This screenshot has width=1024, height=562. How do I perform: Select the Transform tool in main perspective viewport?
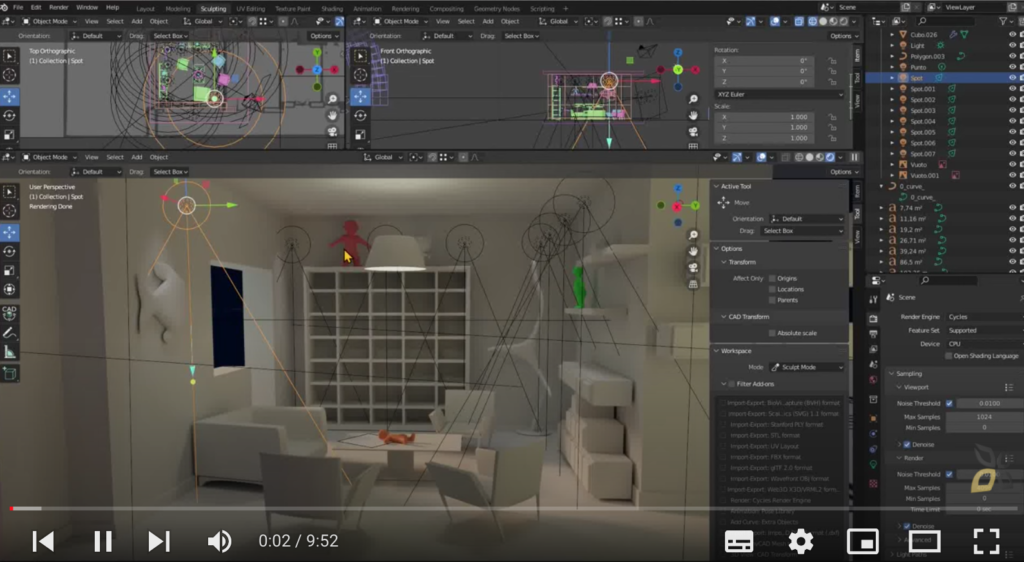point(9,289)
